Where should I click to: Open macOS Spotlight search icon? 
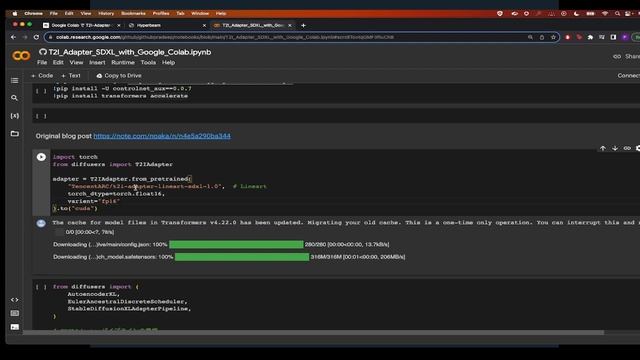point(617,13)
